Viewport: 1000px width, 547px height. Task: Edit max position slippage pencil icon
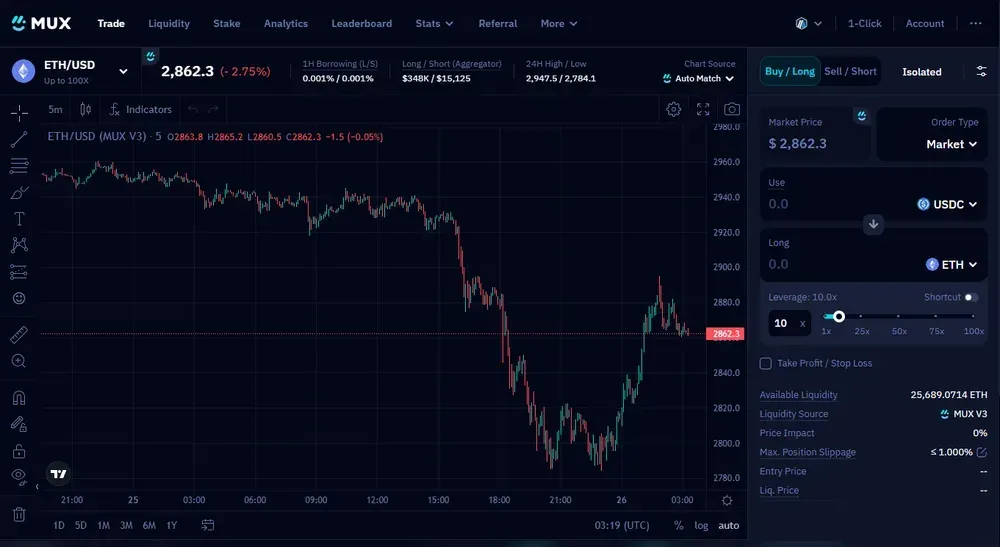coord(982,452)
